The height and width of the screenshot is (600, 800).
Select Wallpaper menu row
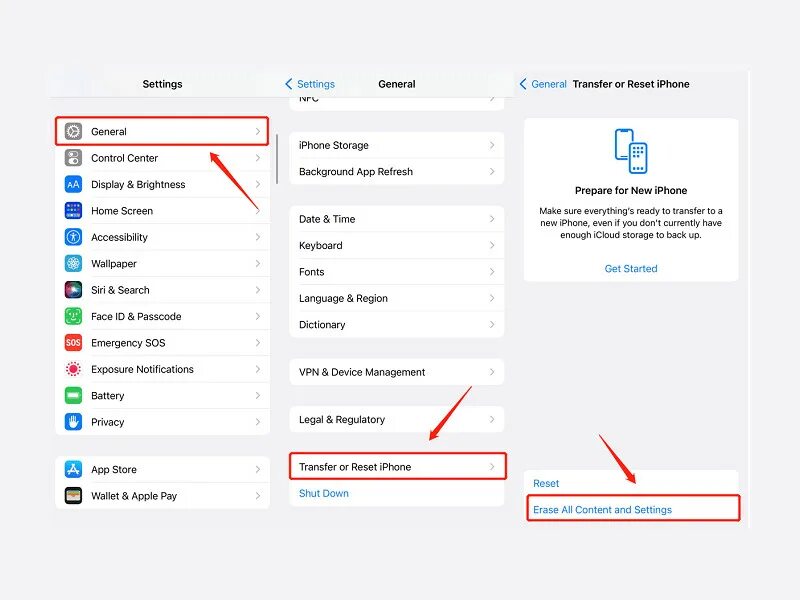(162, 264)
